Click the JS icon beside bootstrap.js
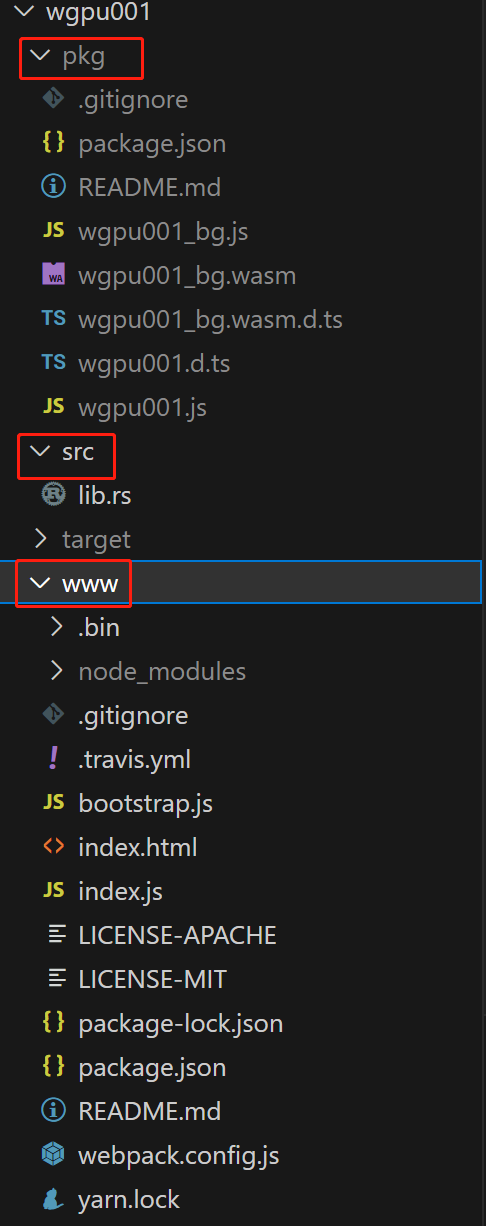This screenshot has height=1226, width=486. (x=53, y=803)
